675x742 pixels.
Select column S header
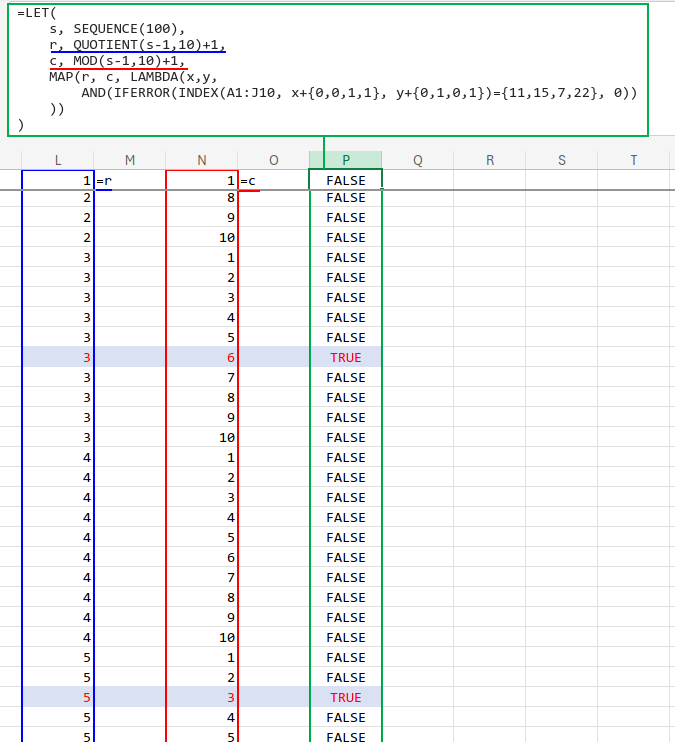(562, 160)
